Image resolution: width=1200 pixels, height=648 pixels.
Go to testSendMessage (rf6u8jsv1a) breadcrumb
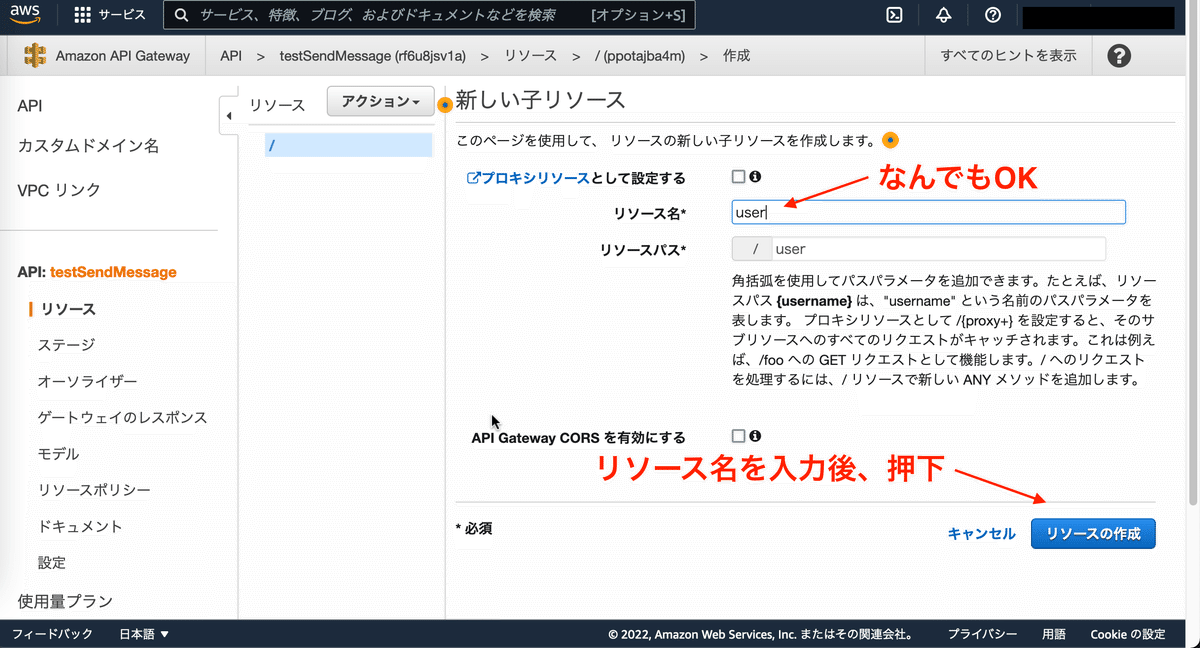coord(375,56)
